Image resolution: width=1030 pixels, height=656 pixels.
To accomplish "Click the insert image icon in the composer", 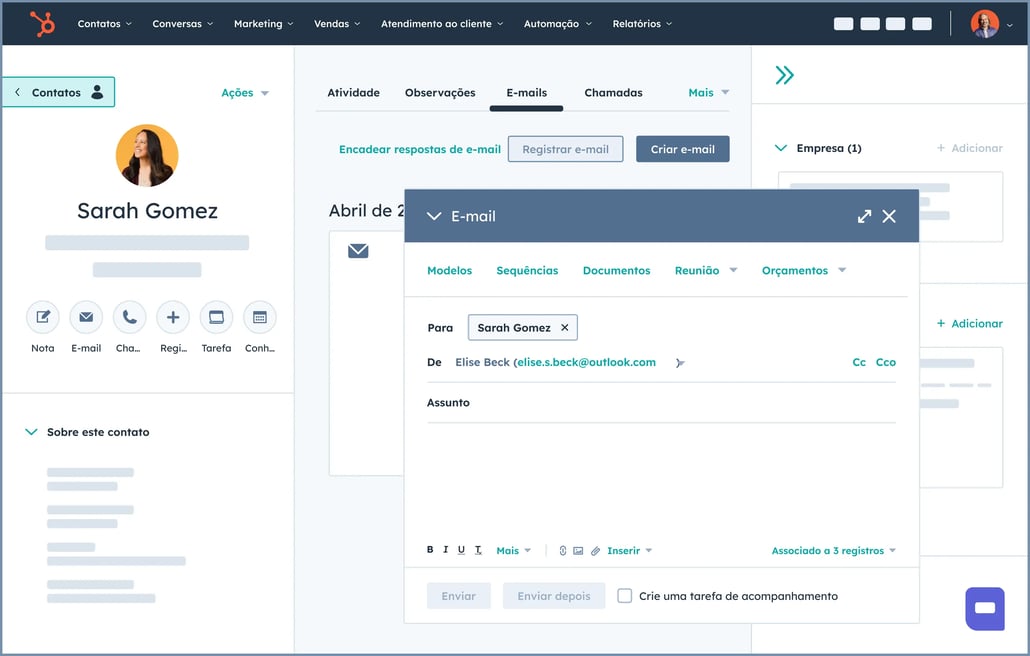I will coord(578,550).
